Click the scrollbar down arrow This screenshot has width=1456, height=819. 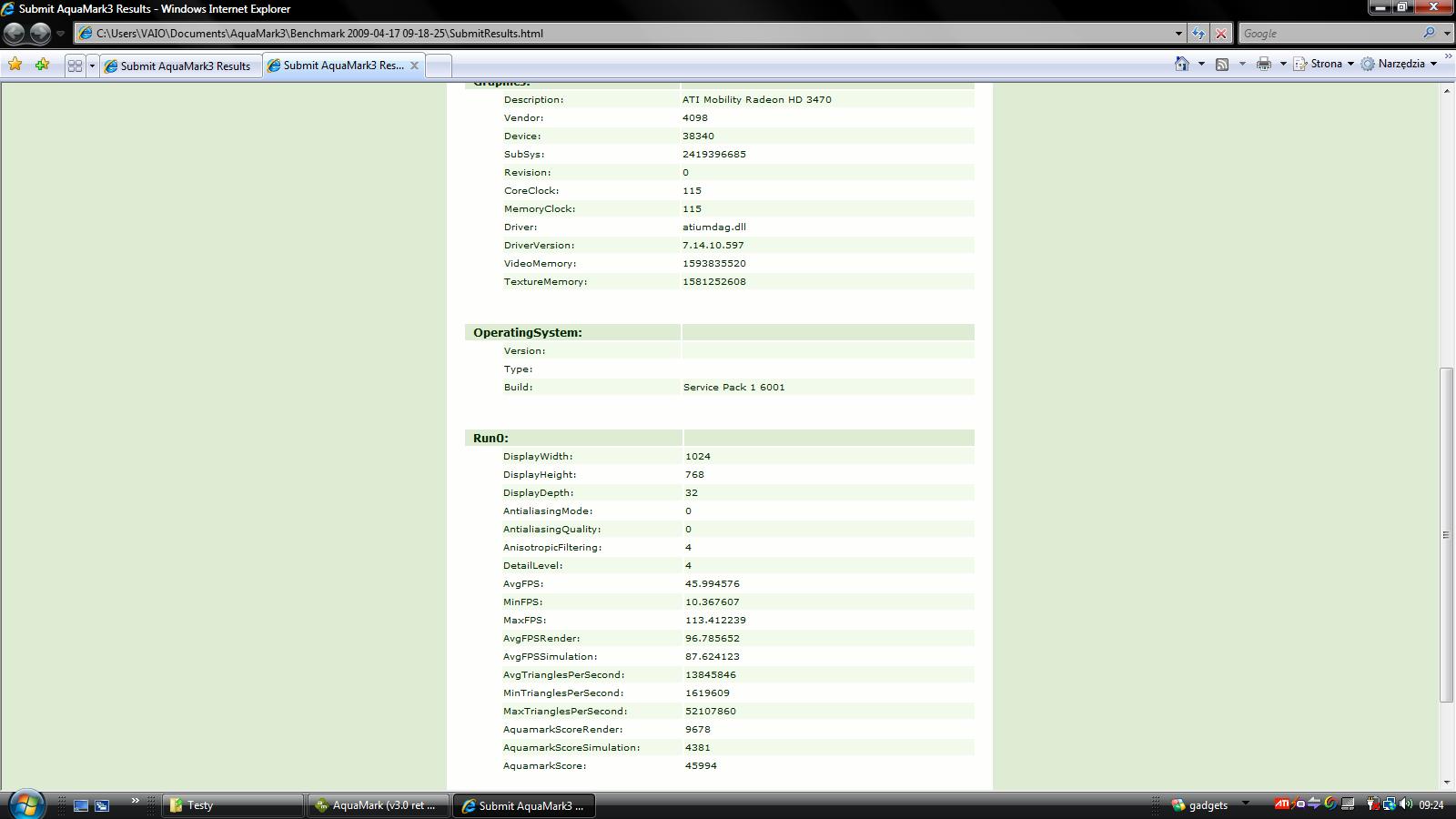[x=1447, y=782]
